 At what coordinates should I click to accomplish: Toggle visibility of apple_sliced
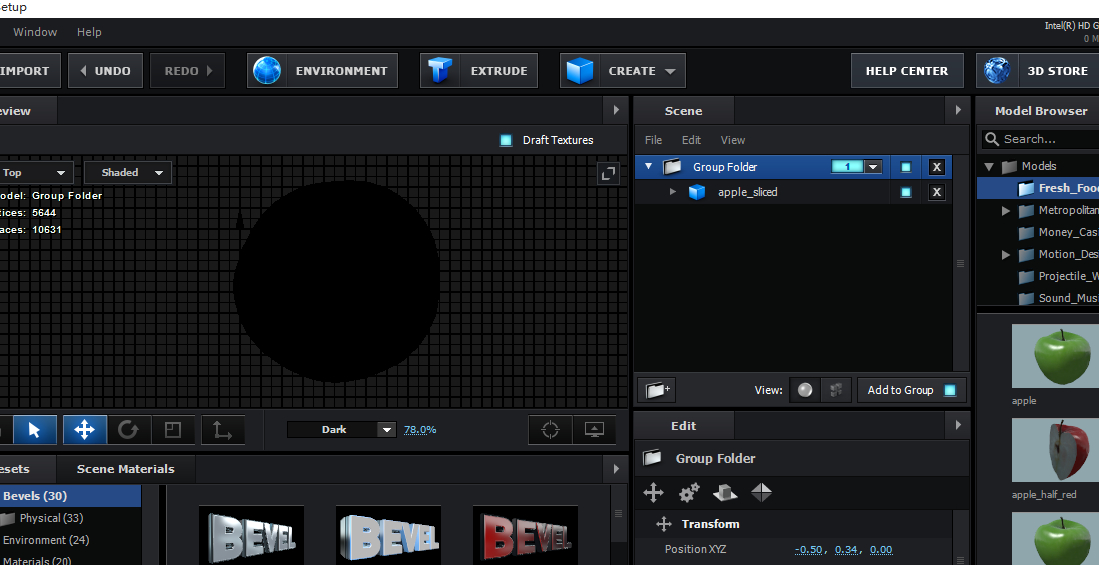(906, 192)
